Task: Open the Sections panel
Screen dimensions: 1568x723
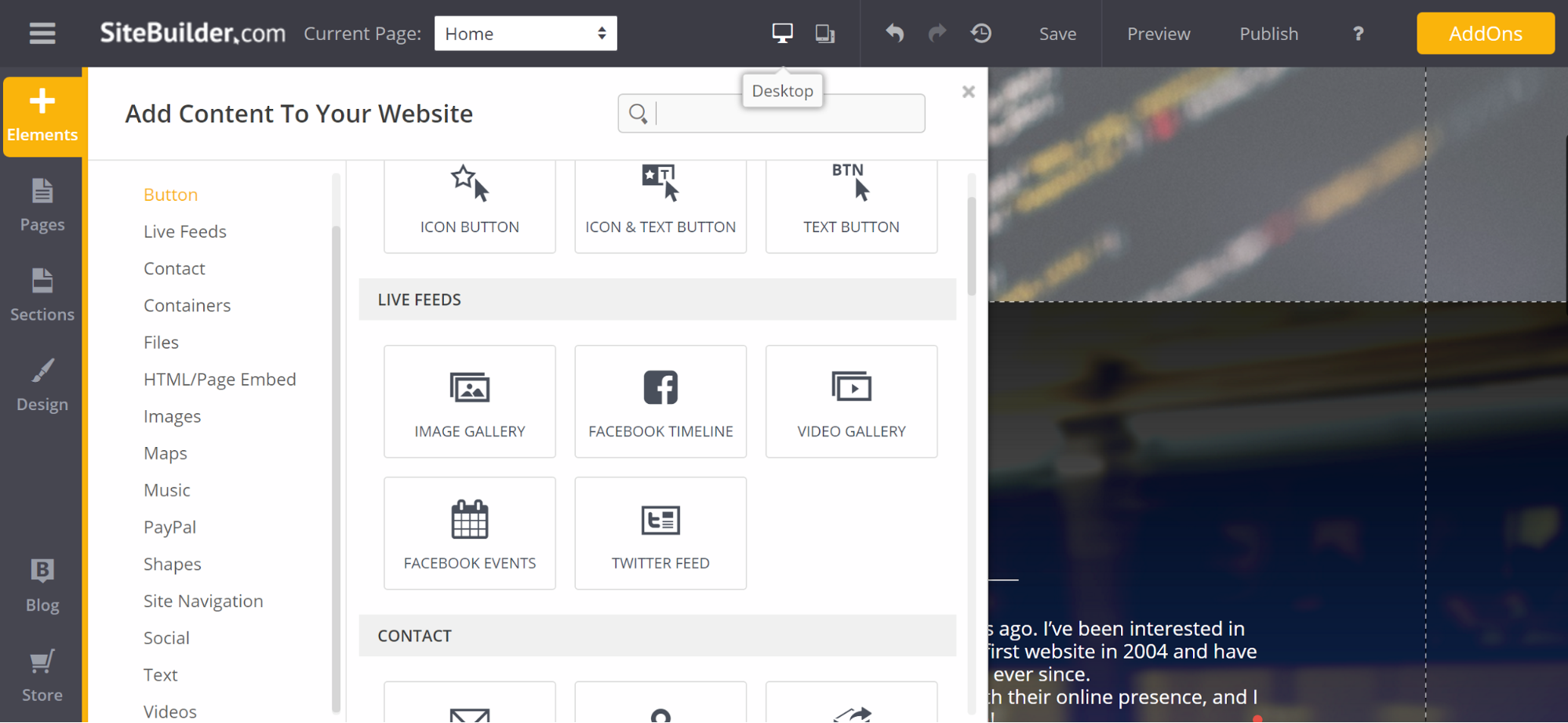Action: [42, 296]
